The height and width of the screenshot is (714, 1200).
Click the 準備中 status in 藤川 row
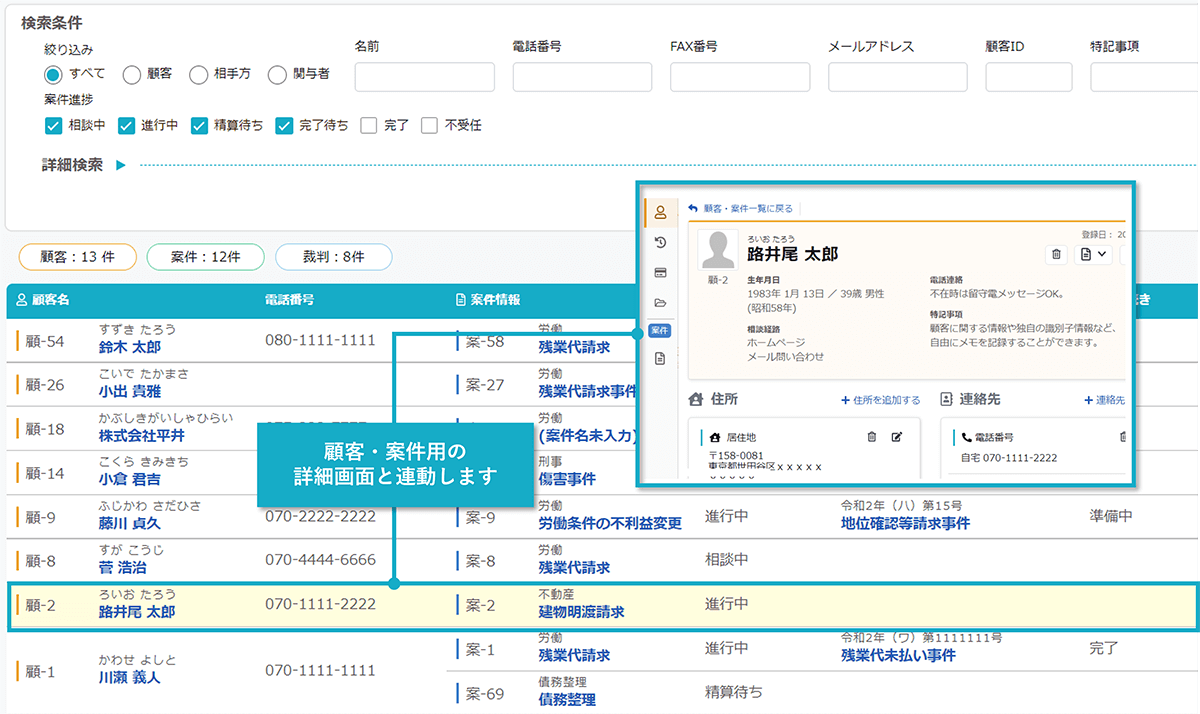[x=1111, y=516]
